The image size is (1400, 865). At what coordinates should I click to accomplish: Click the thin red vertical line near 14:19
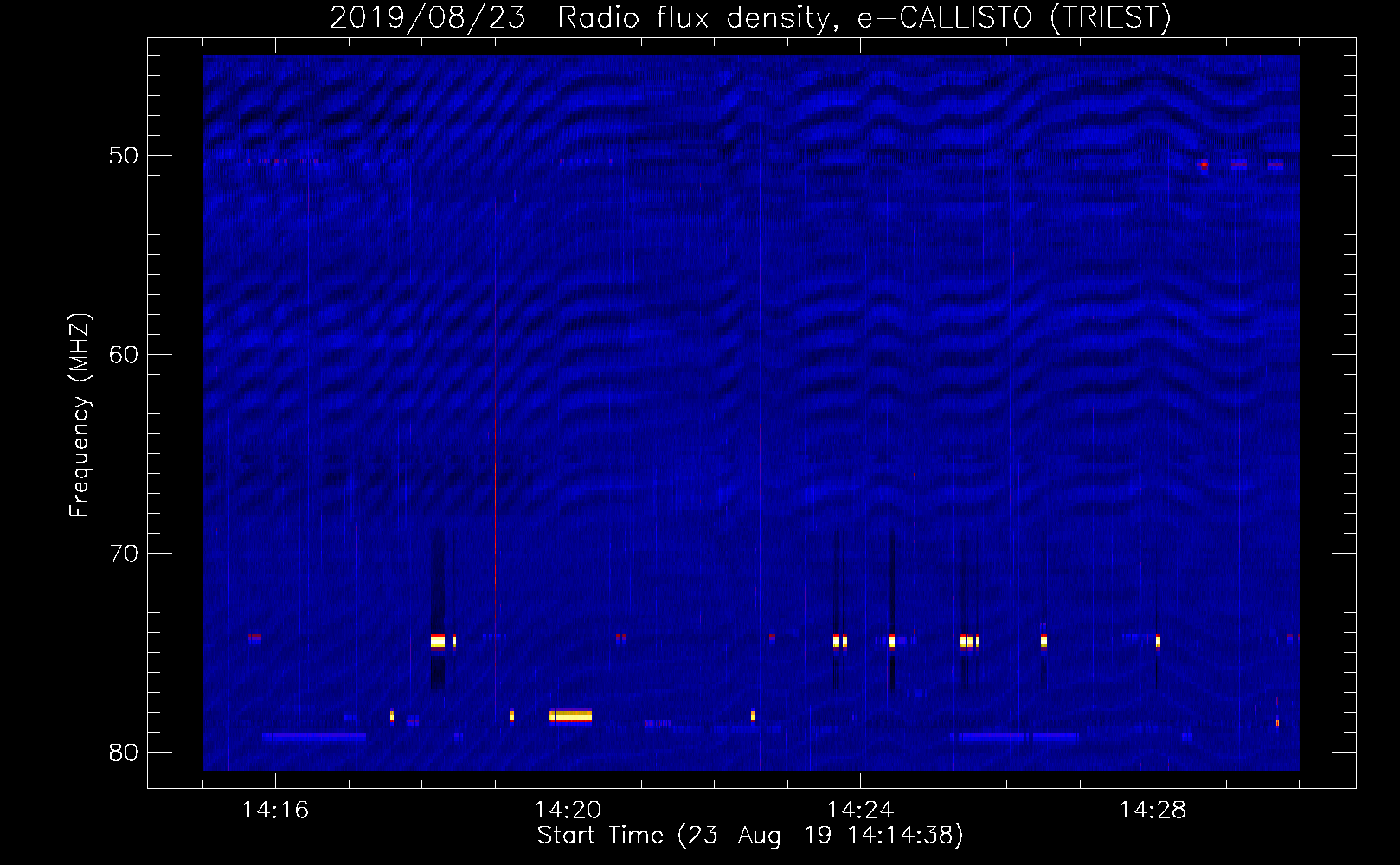click(496, 519)
